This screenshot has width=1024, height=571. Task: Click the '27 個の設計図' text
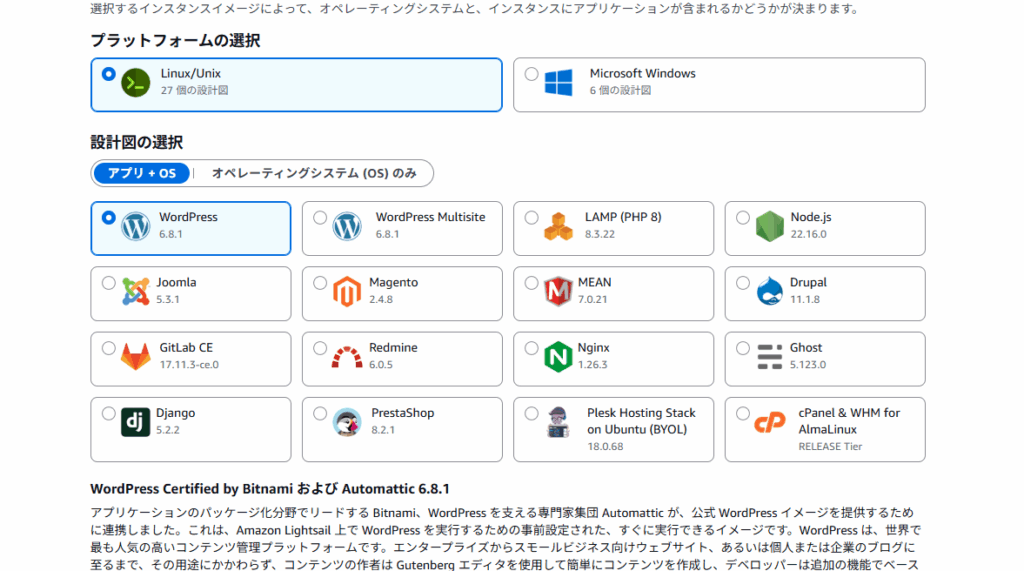click(195, 90)
